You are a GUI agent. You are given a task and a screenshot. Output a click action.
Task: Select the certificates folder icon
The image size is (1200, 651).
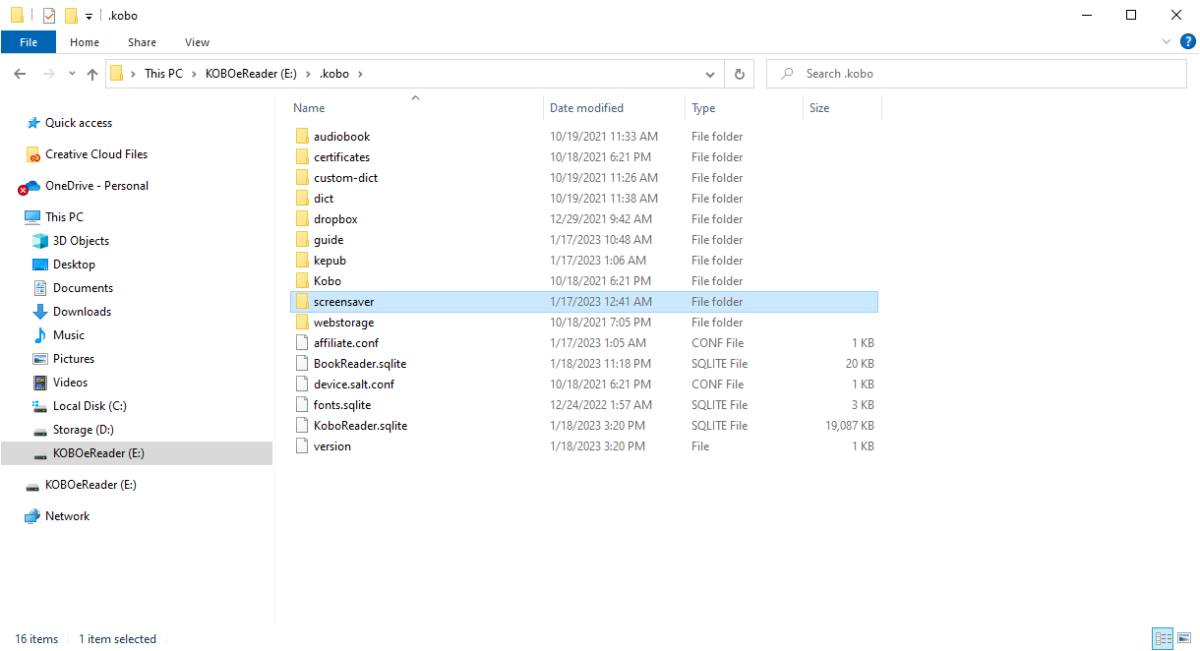pyautogui.click(x=303, y=157)
